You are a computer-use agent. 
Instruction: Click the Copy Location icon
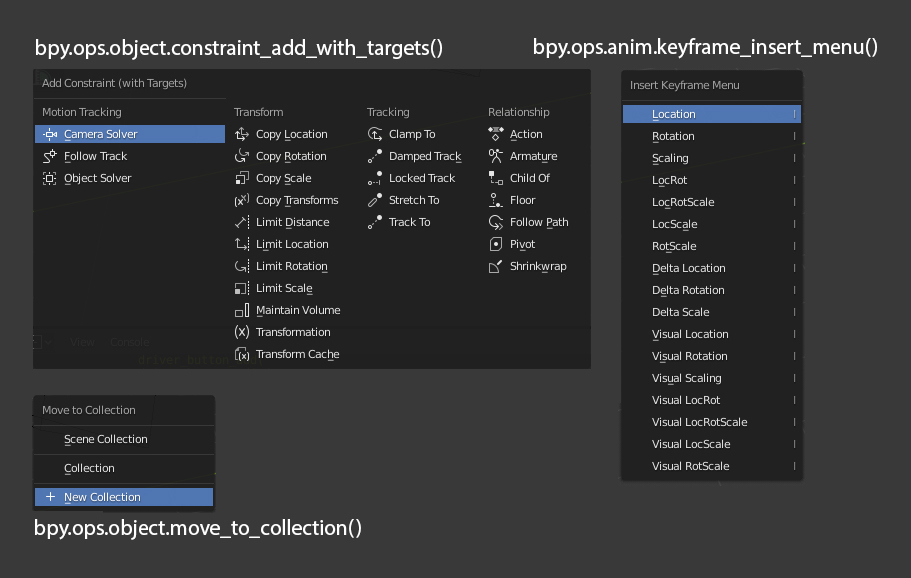pos(242,134)
